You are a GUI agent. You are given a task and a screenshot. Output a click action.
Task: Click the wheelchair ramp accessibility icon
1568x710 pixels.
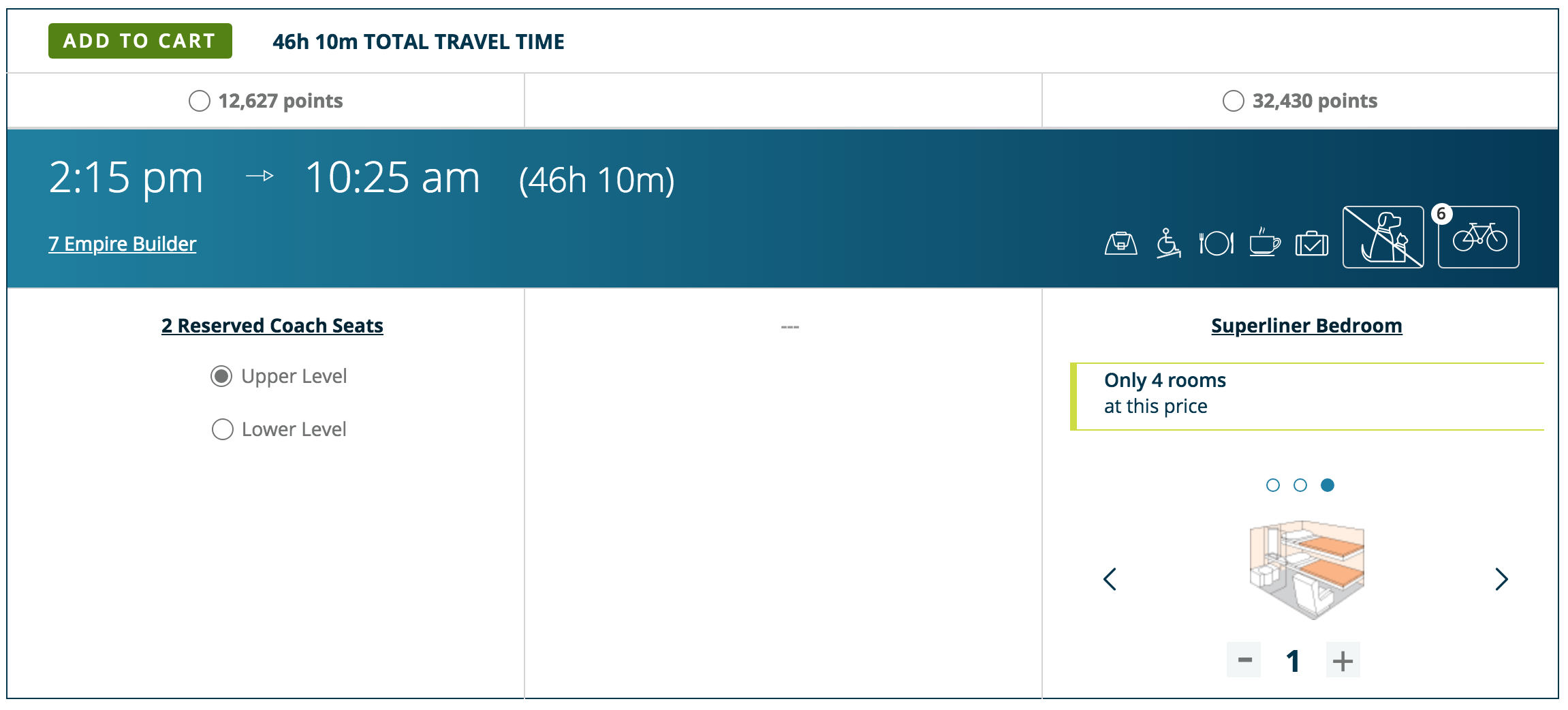pyautogui.click(x=1168, y=243)
